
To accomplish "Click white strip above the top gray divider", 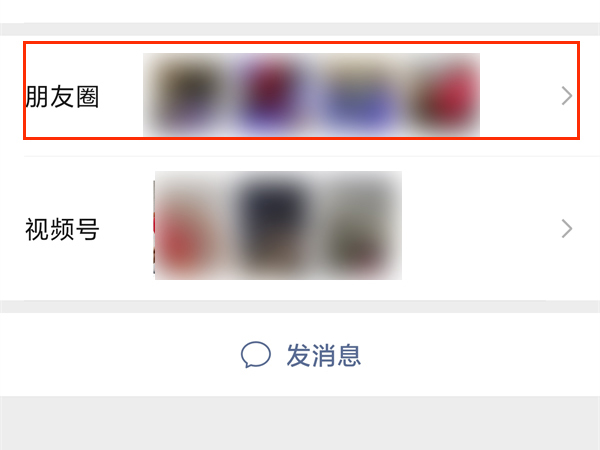I will (x=300, y=11).
